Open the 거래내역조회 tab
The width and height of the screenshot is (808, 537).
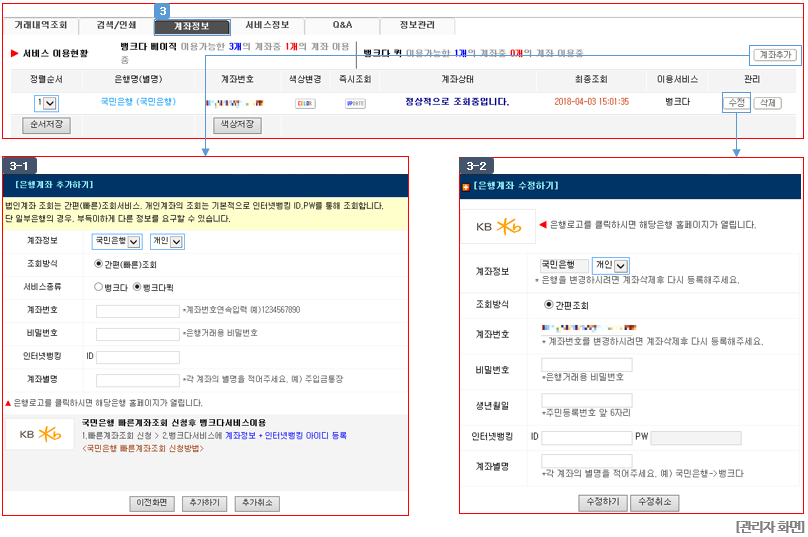[41, 25]
